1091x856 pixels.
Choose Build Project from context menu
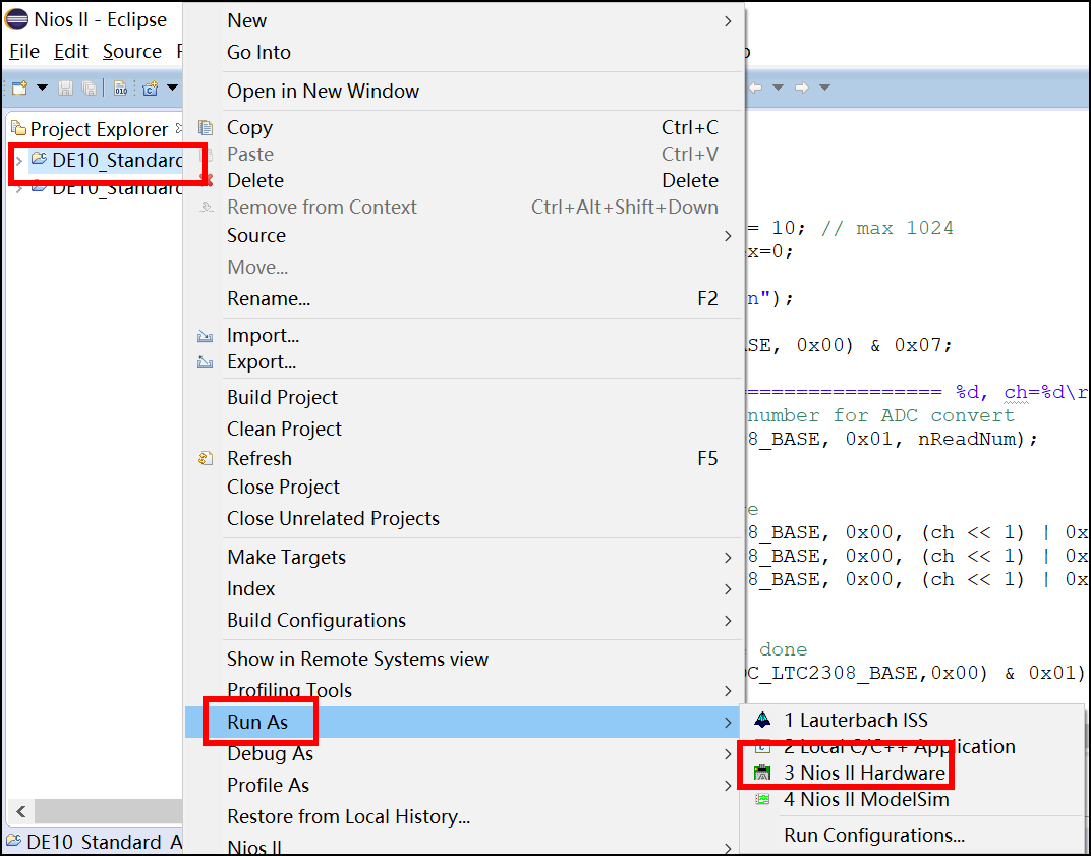tap(464, 397)
